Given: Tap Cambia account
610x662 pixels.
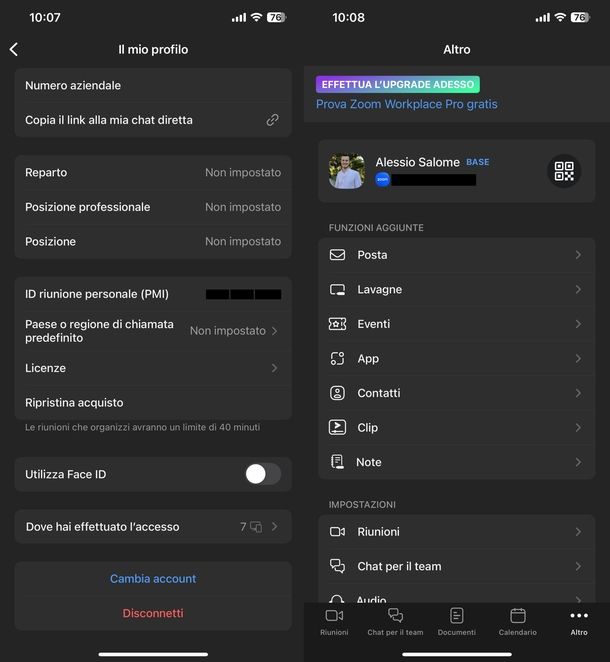Looking at the screenshot, I should [x=153, y=578].
